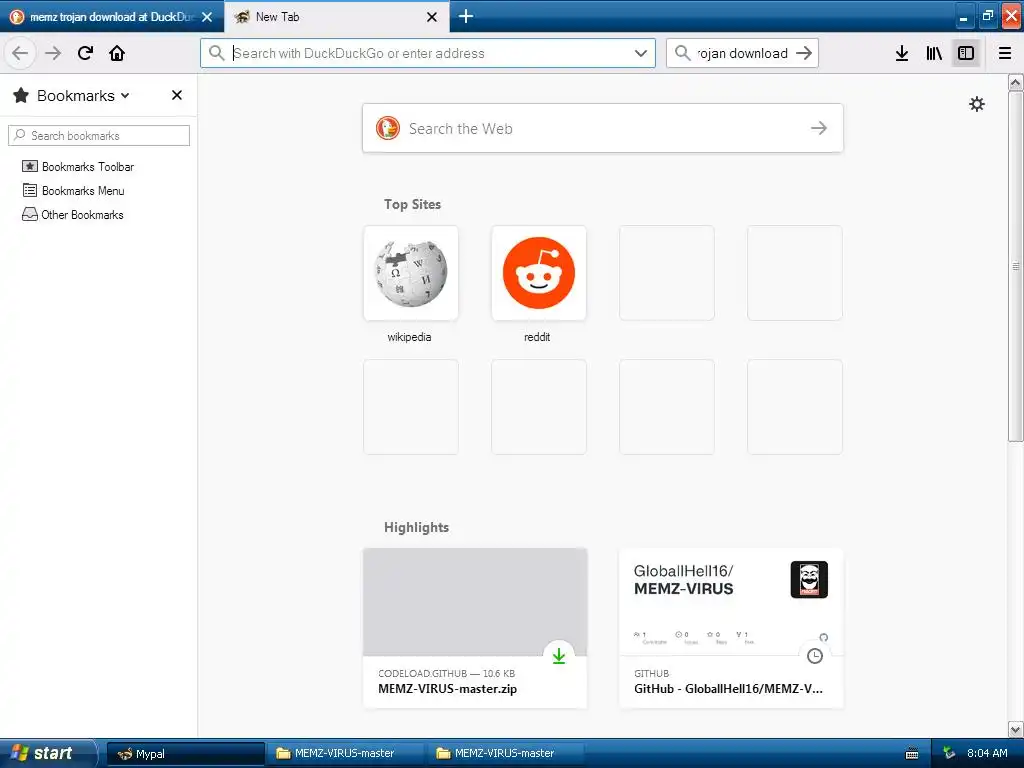Toggle the sidebar with the sidebar icon

[966, 53]
